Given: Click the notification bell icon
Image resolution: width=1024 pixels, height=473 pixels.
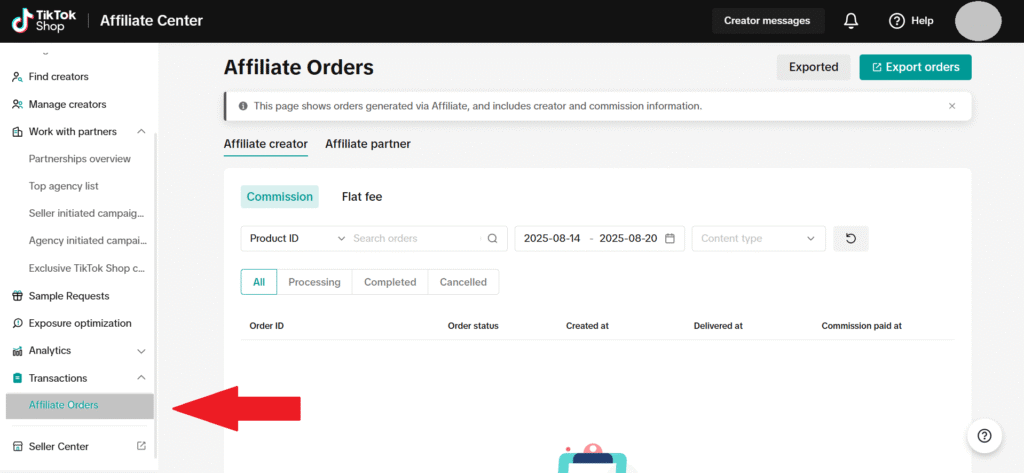Looking at the screenshot, I should 851,21.
